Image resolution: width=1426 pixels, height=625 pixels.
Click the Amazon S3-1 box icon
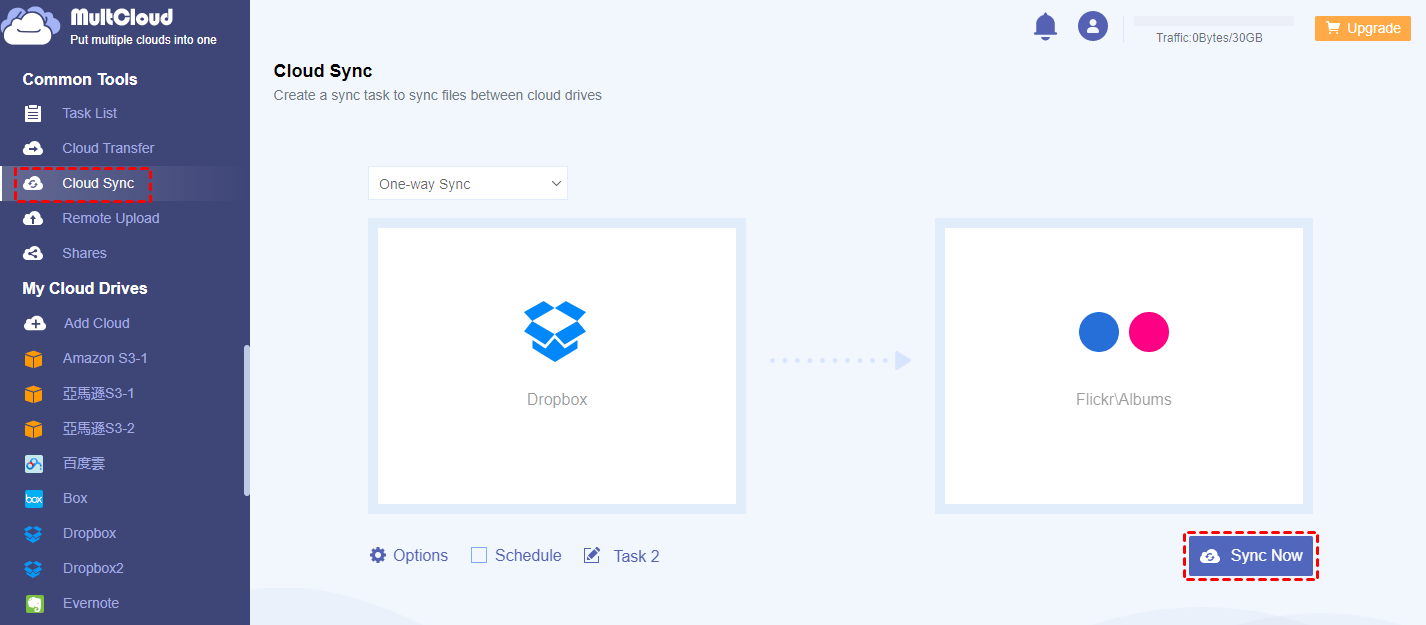click(34, 359)
